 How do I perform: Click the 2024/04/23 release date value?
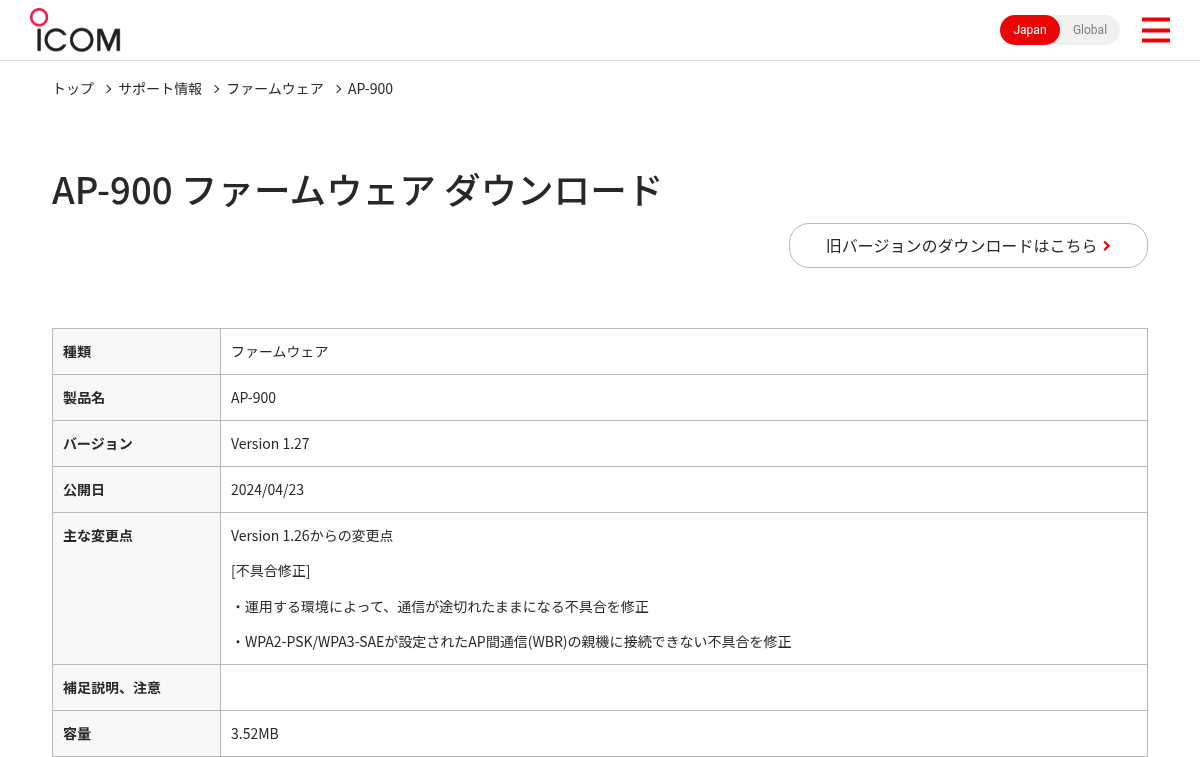tap(267, 490)
